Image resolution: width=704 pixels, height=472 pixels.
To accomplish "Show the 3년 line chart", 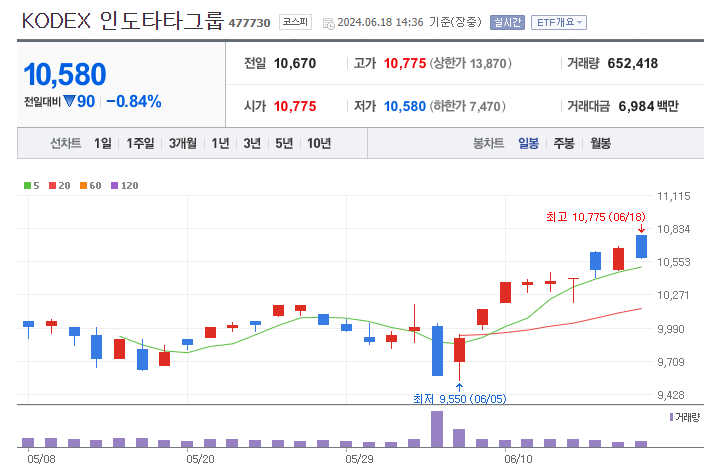I will 252,143.
